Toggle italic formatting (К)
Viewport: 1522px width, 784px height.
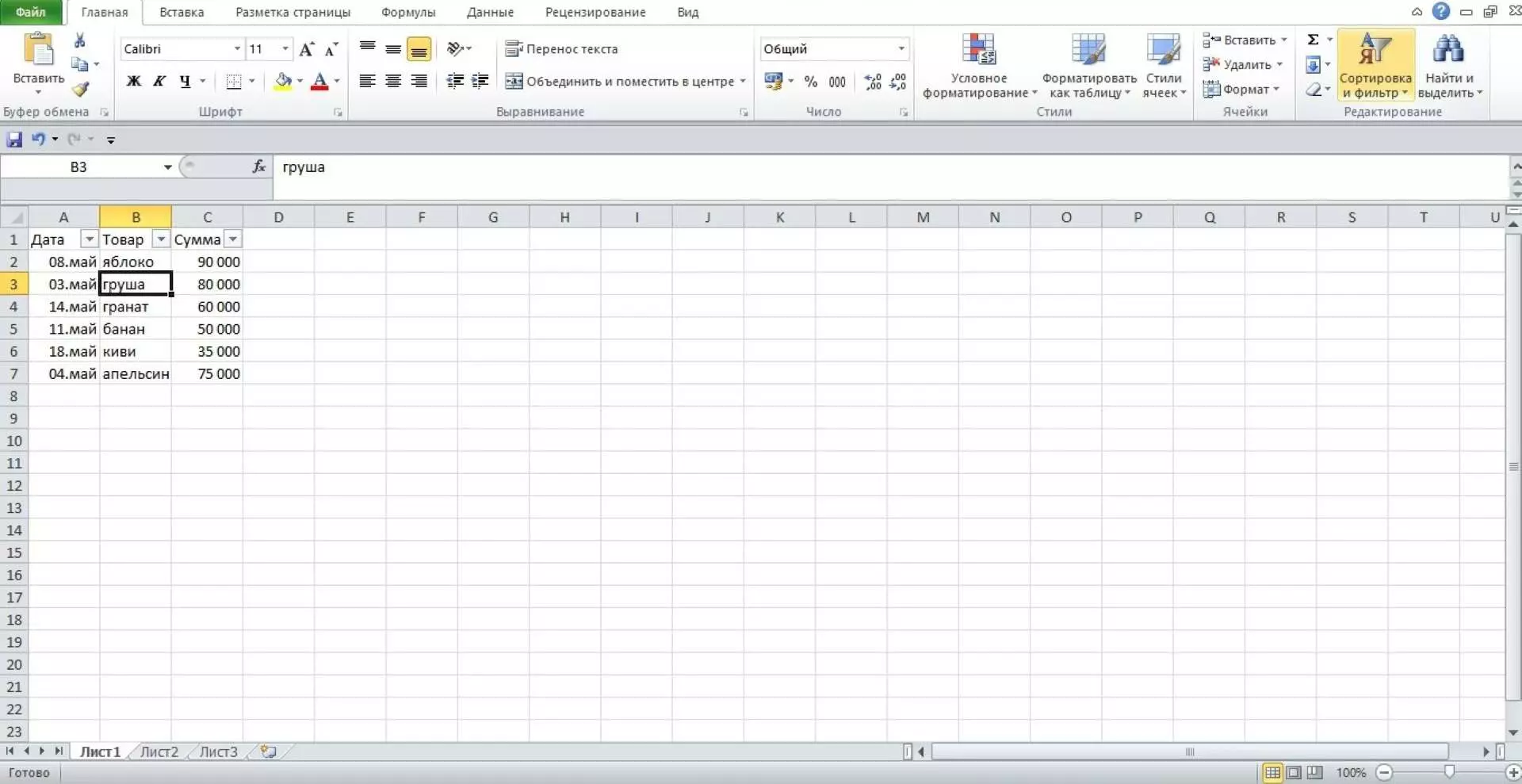point(159,81)
